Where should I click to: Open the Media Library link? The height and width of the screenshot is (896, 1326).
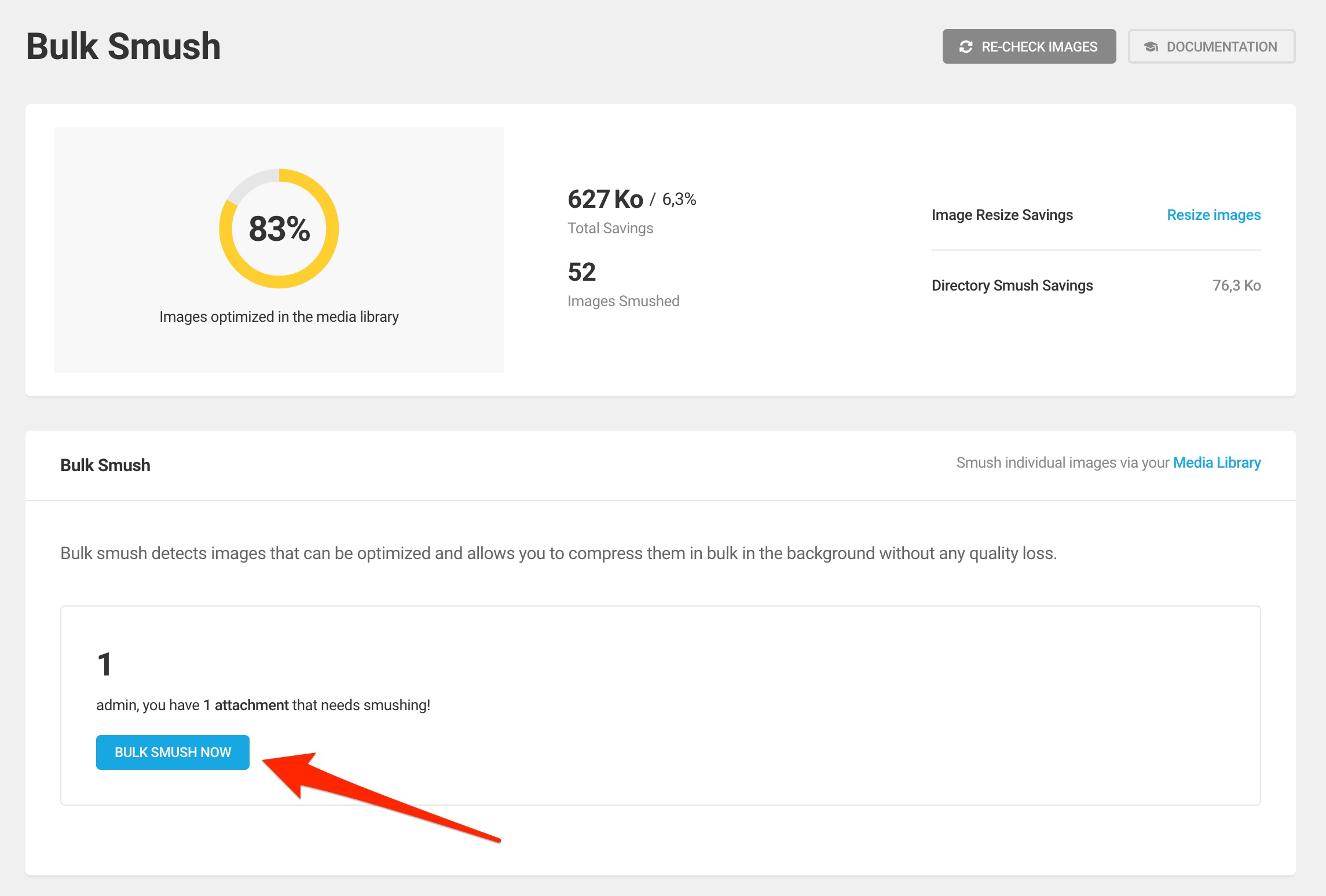(1217, 462)
